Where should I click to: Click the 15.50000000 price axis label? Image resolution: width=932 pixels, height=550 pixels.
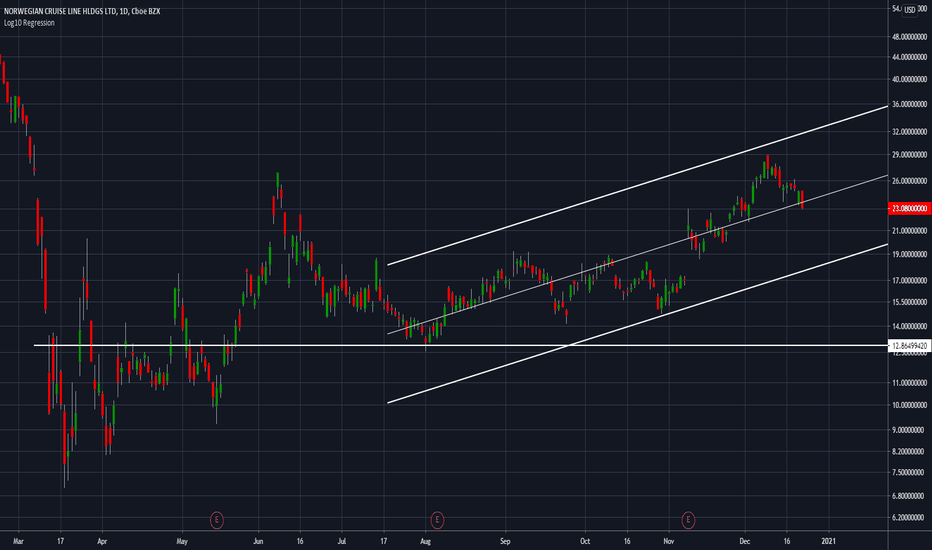pos(909,302)
